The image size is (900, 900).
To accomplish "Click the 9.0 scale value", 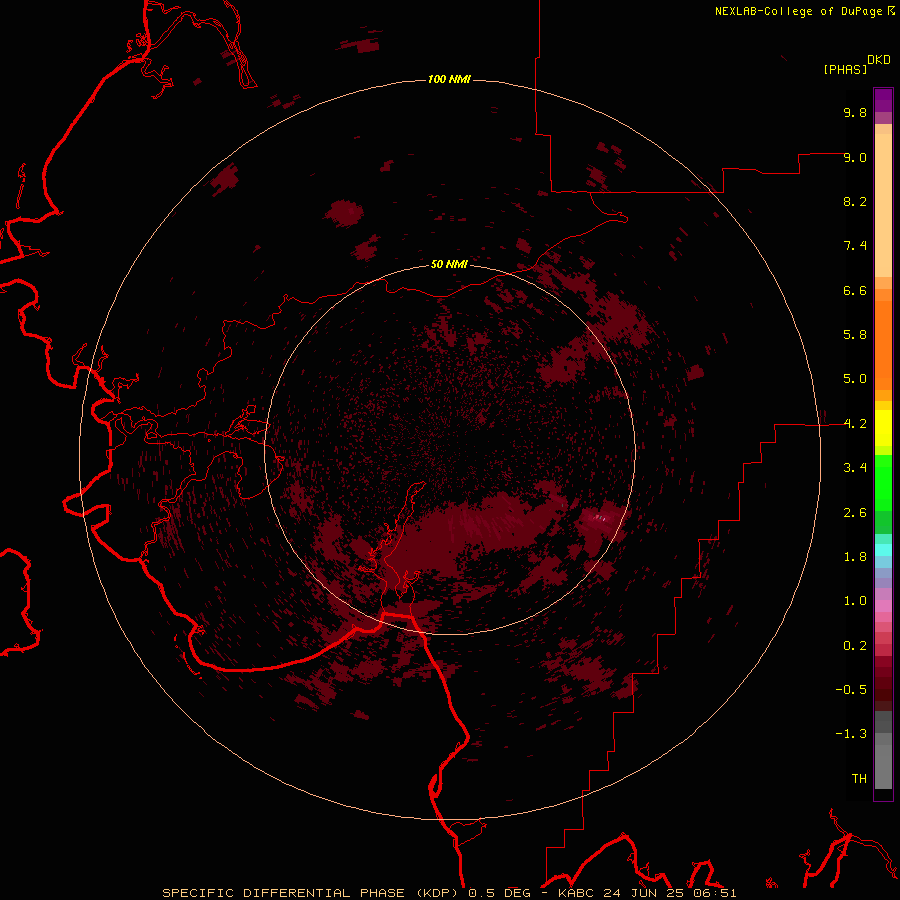I will coord(855,157).
